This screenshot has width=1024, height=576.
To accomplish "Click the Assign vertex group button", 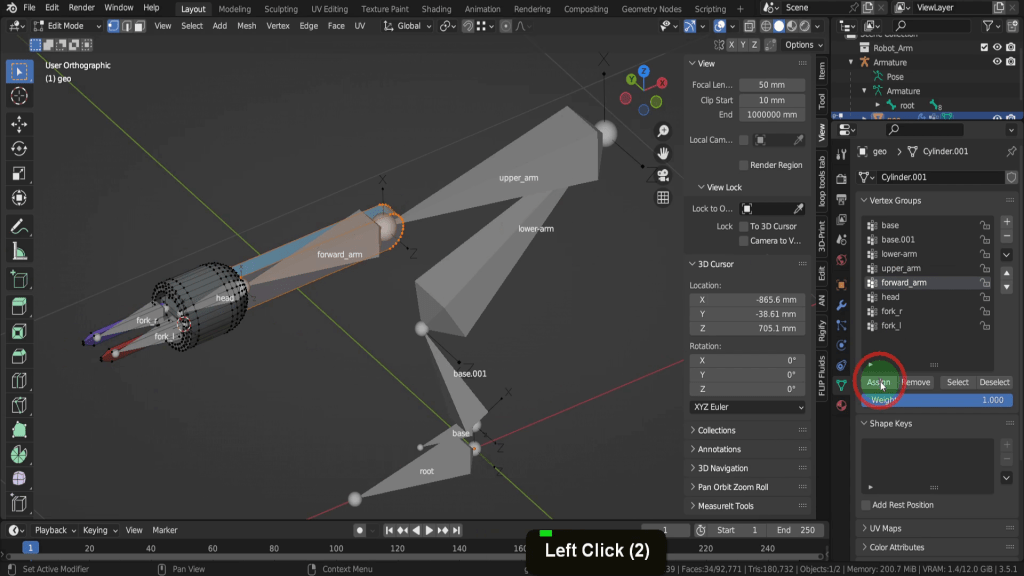I will pyautogui.click(x=878, y=382).
